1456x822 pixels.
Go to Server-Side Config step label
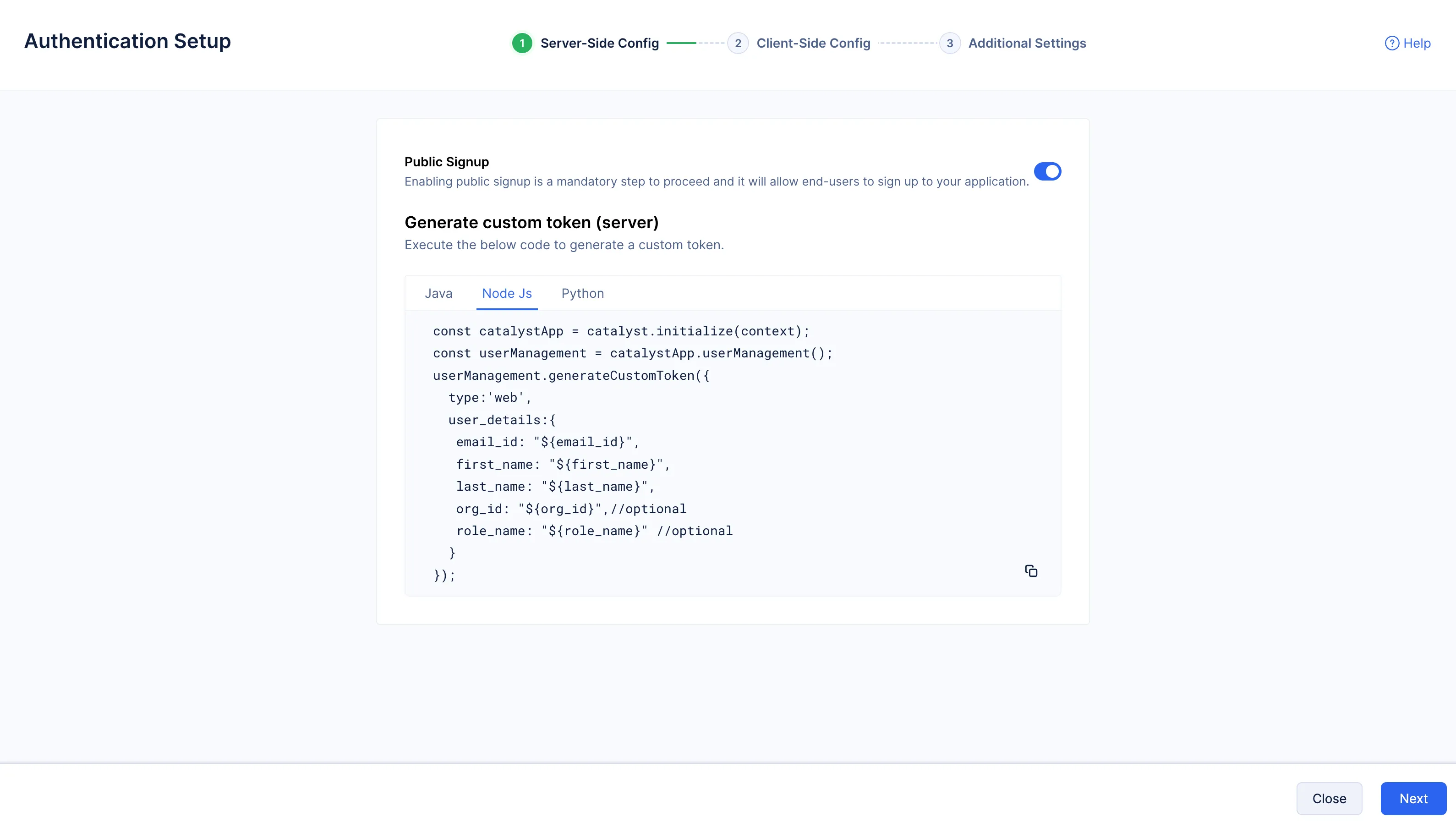(x=599, y=44)
